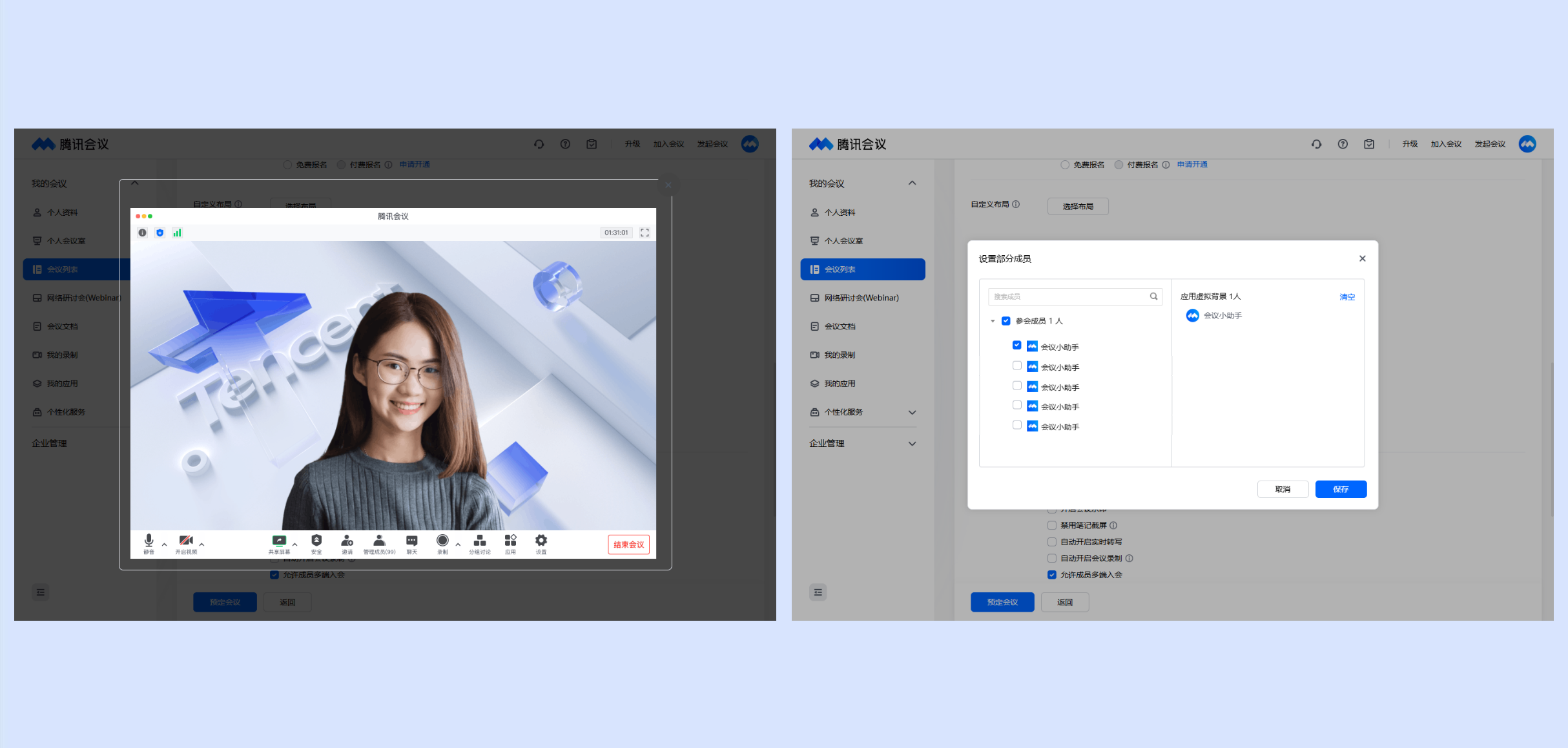Click the search magnifier in 设置部分成员 dialog

coord(1153,296)
